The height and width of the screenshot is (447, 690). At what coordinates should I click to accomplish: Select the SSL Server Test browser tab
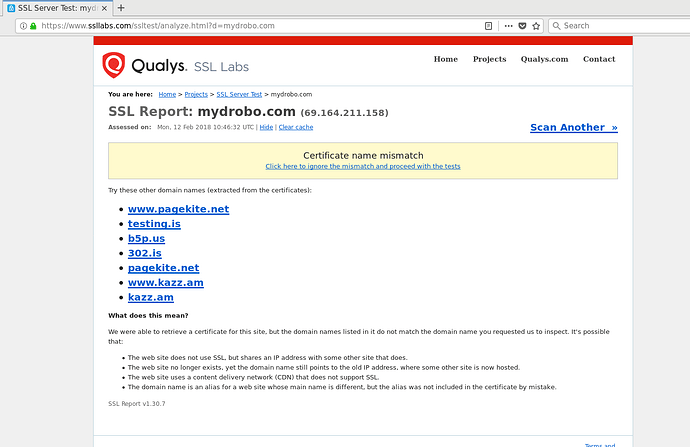click(x=57, y=8)
